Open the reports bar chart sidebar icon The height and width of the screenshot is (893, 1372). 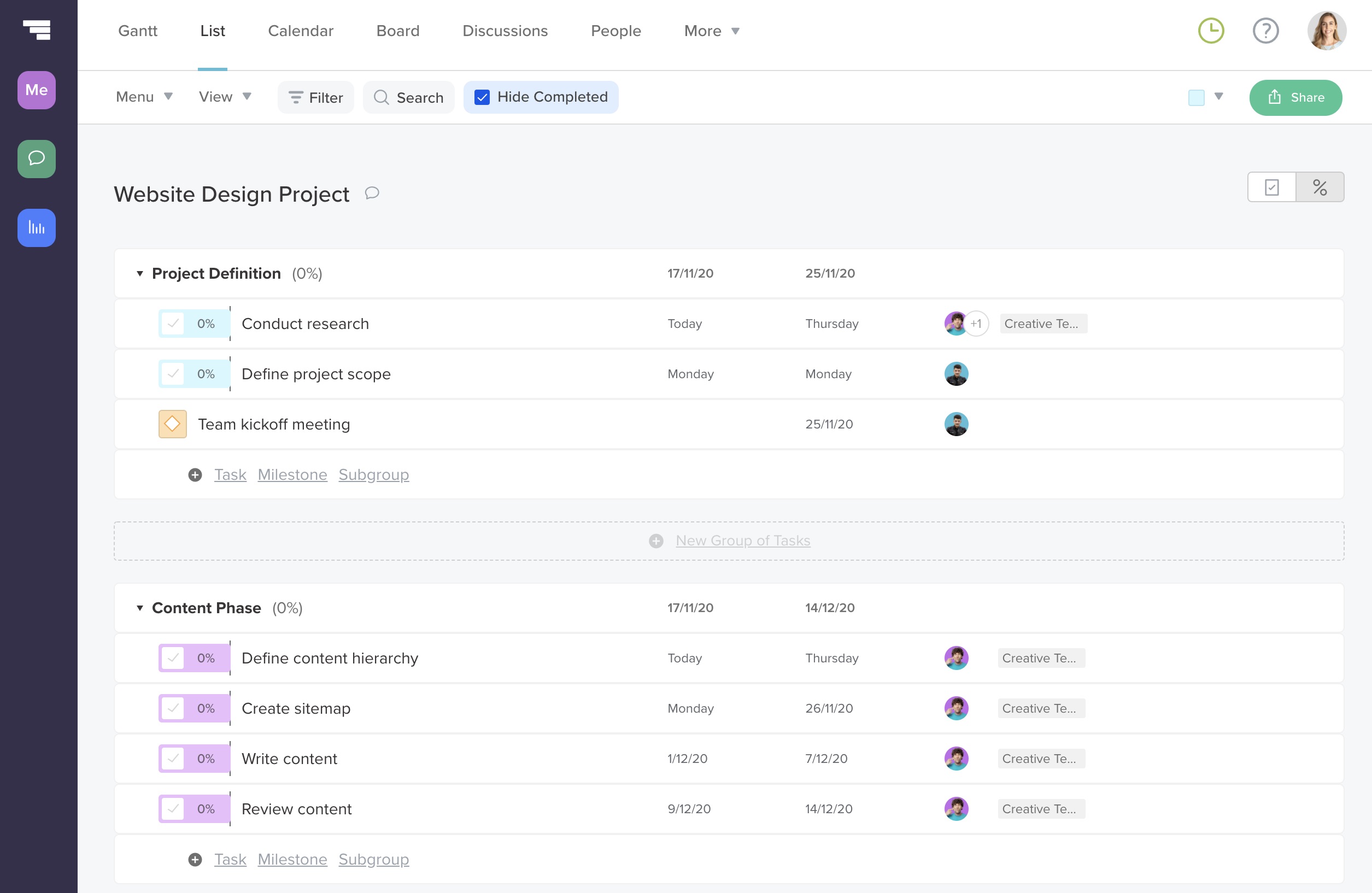click(x=36, y=228)
